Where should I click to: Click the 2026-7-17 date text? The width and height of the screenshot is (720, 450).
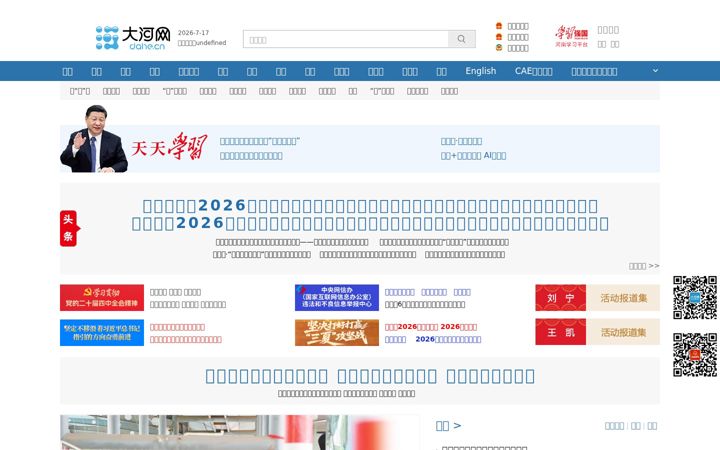193,33
